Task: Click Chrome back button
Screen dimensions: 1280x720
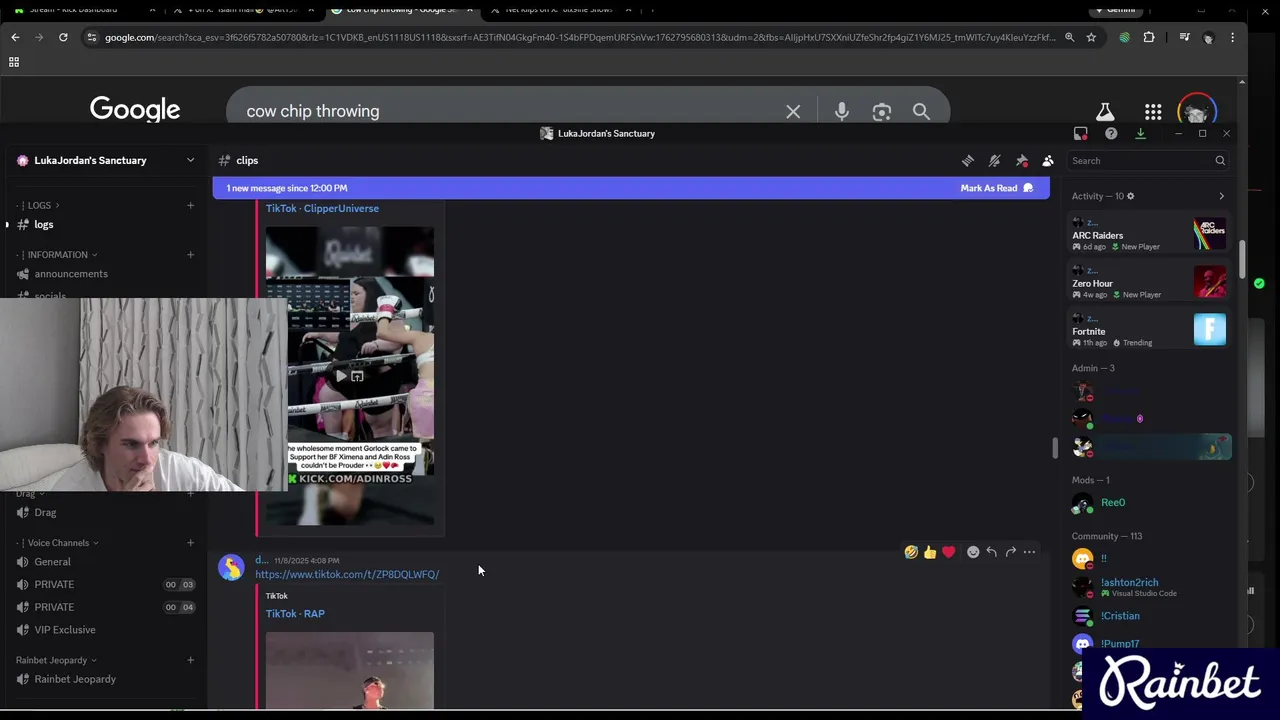Action: coord(15,37)
